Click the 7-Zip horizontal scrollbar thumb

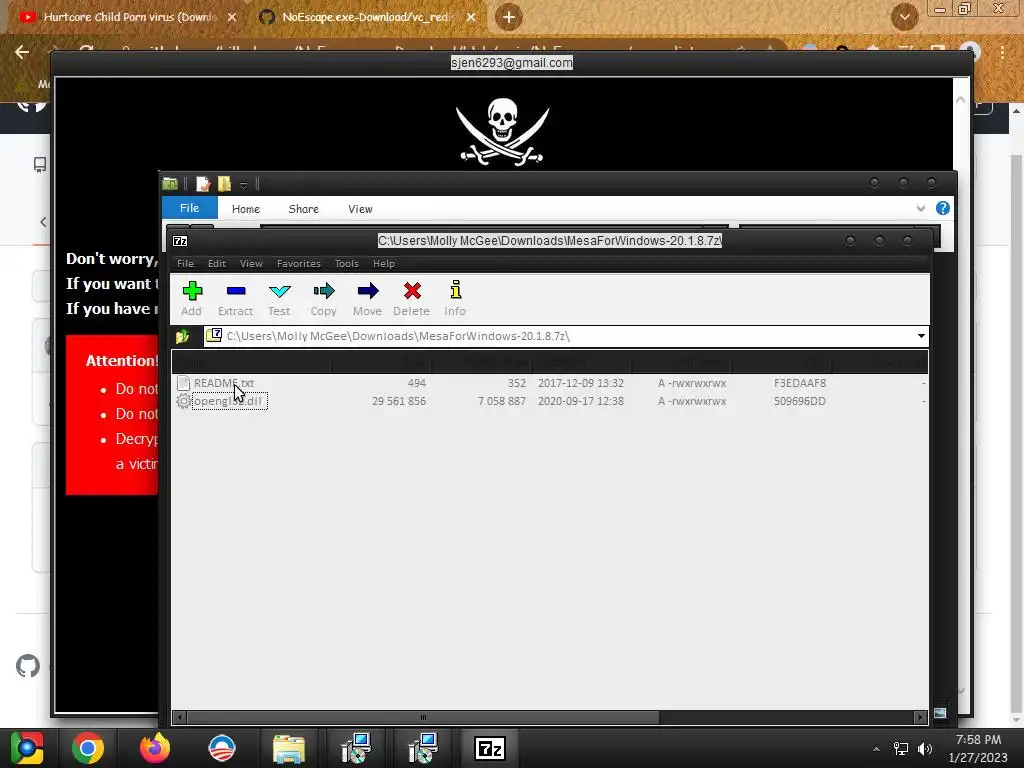click(x=423, y=717)
